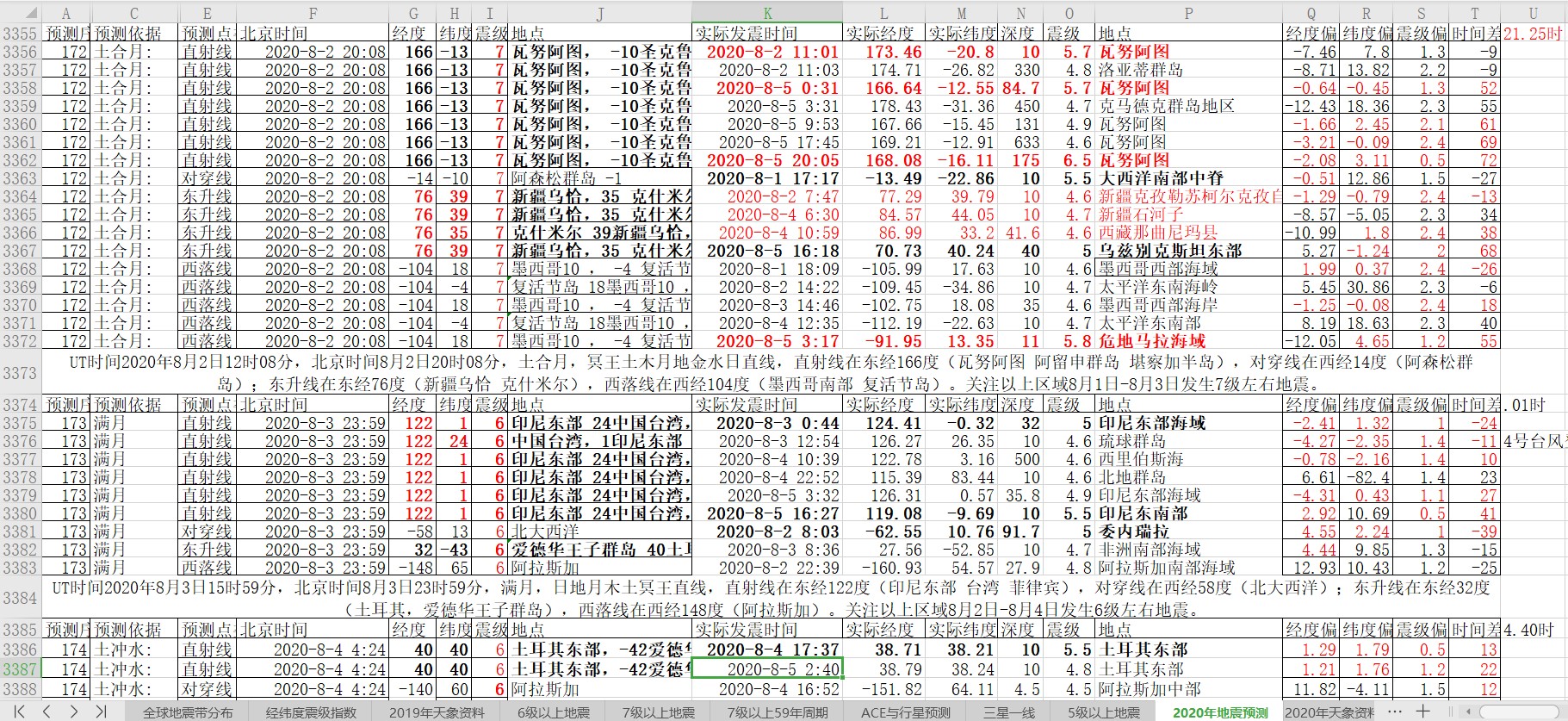Select the merged note starting UT时间2020年8月2日12时08分
Image resolution: width=1568 pixels, height=721 pixels.
pos(771,373)
